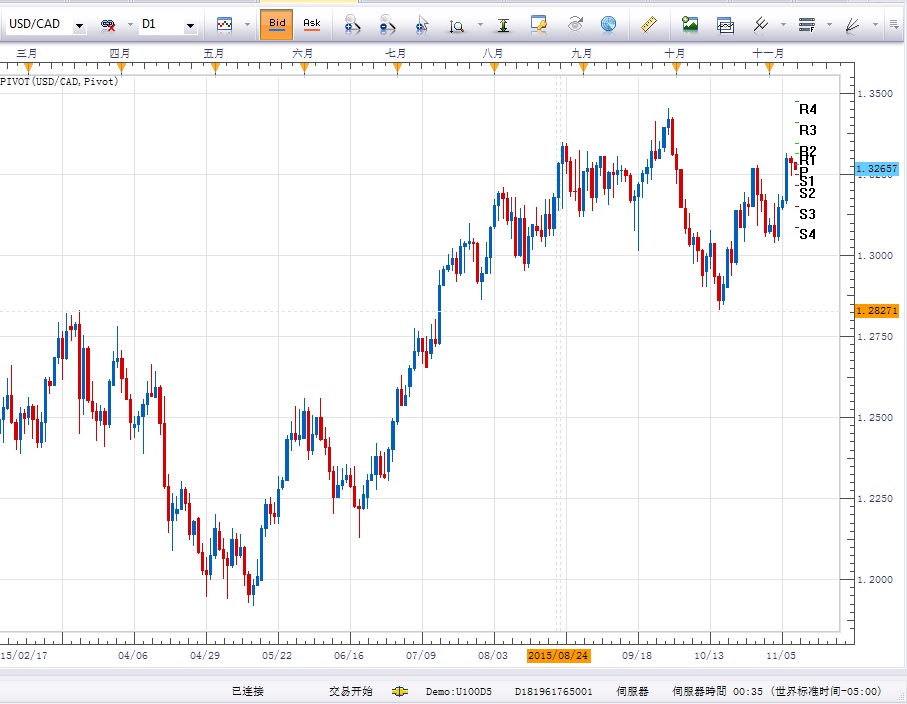Toggle Ask price display
The height and width of the screenshot is (704, 907).
point(312,24)
